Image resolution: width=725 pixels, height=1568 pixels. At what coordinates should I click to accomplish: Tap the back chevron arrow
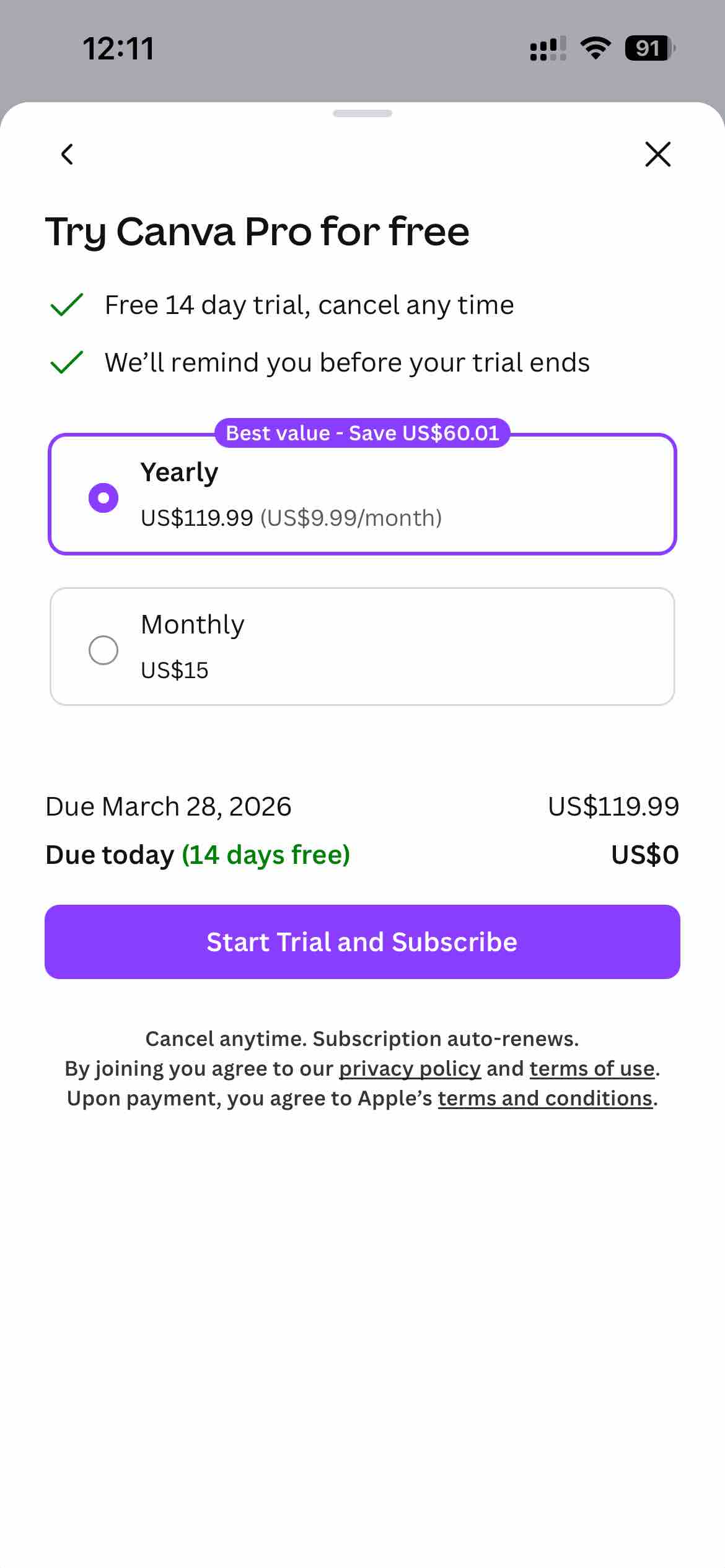click(68, 154)
